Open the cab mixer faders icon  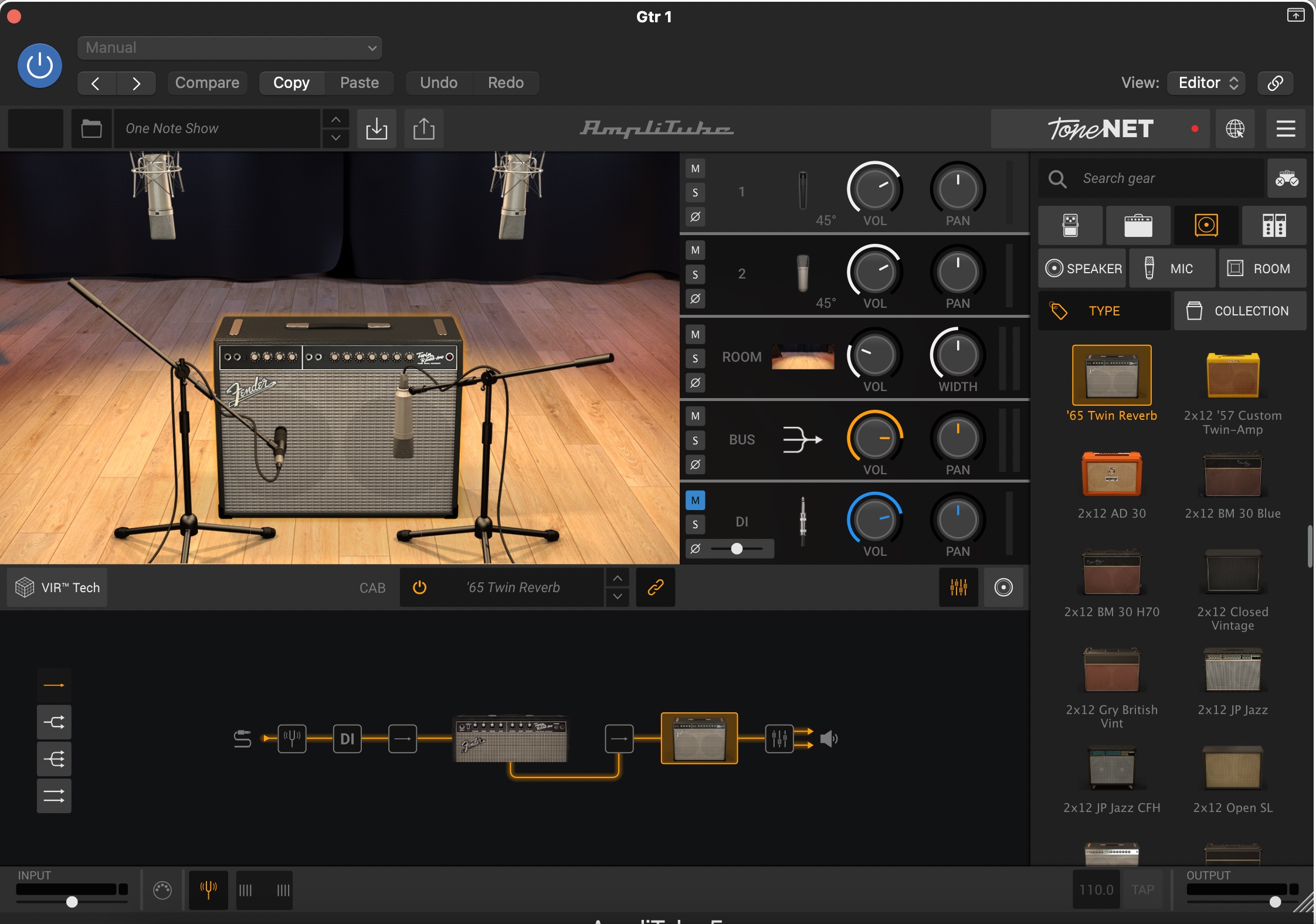click(x=958, y=587)
